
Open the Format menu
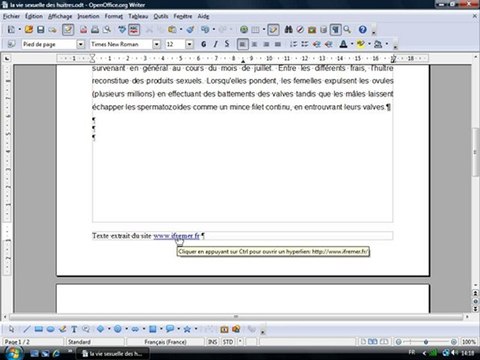coord(114,16)
